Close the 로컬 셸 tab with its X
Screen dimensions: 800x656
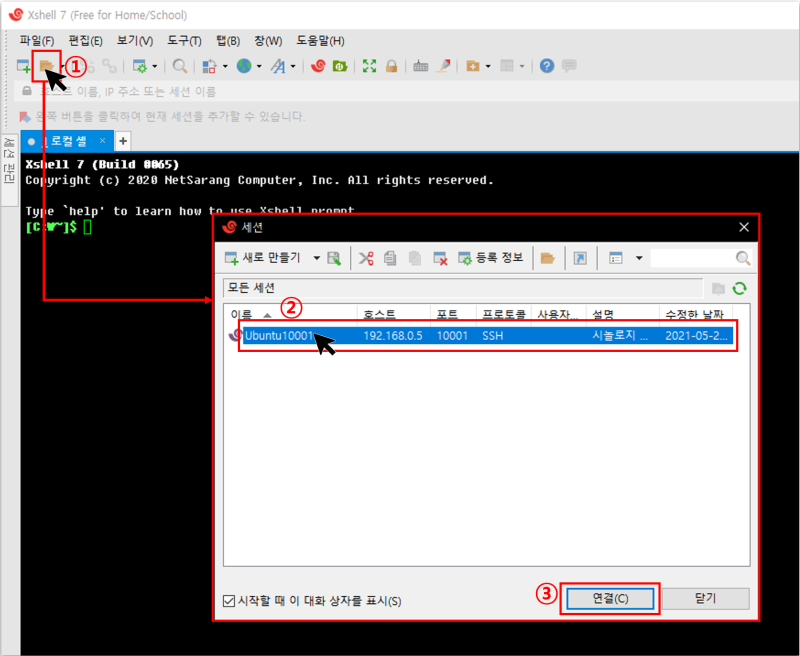click(x=103, y=141)
